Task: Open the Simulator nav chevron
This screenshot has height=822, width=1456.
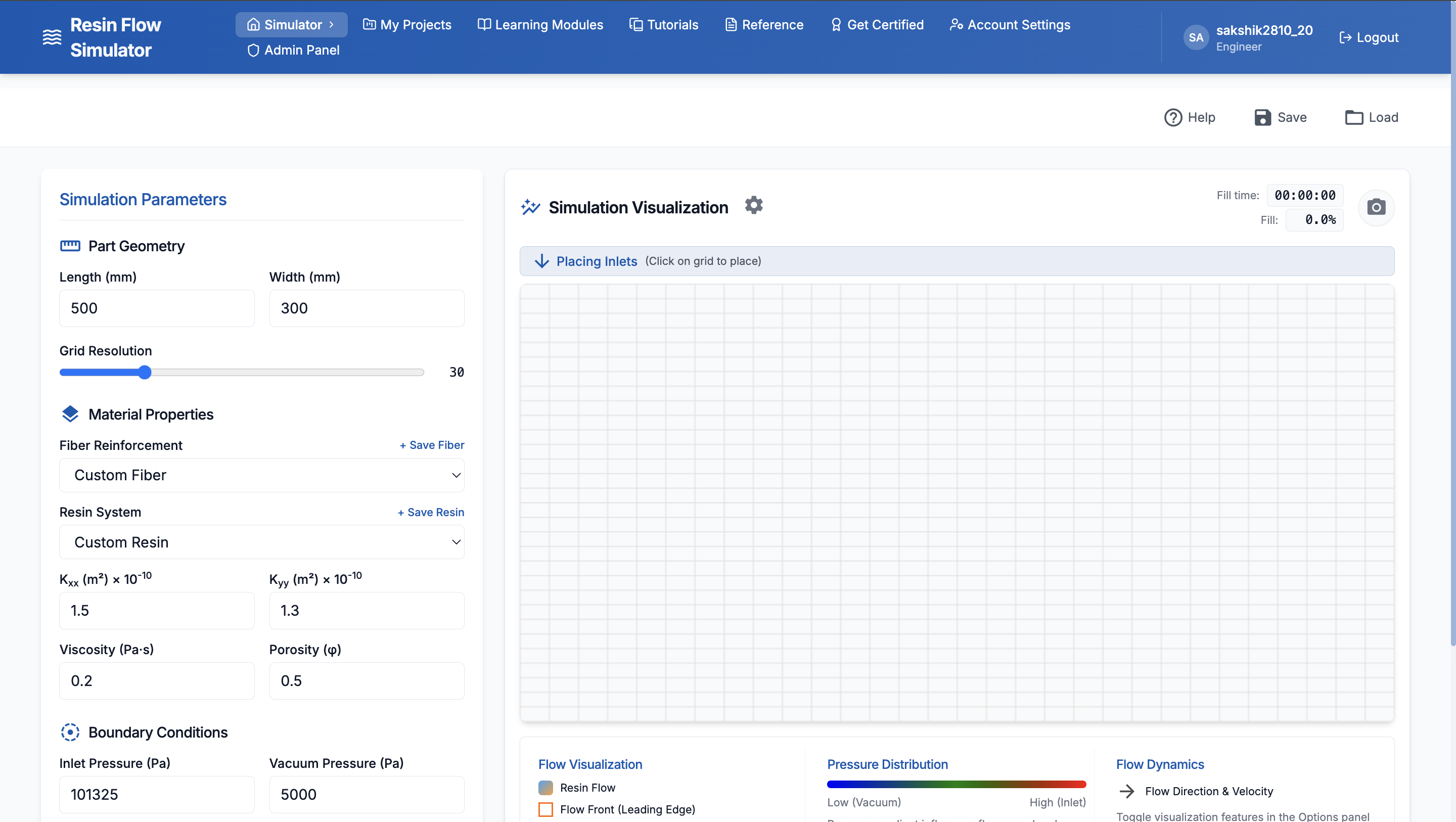Action: tap(332, 25)
